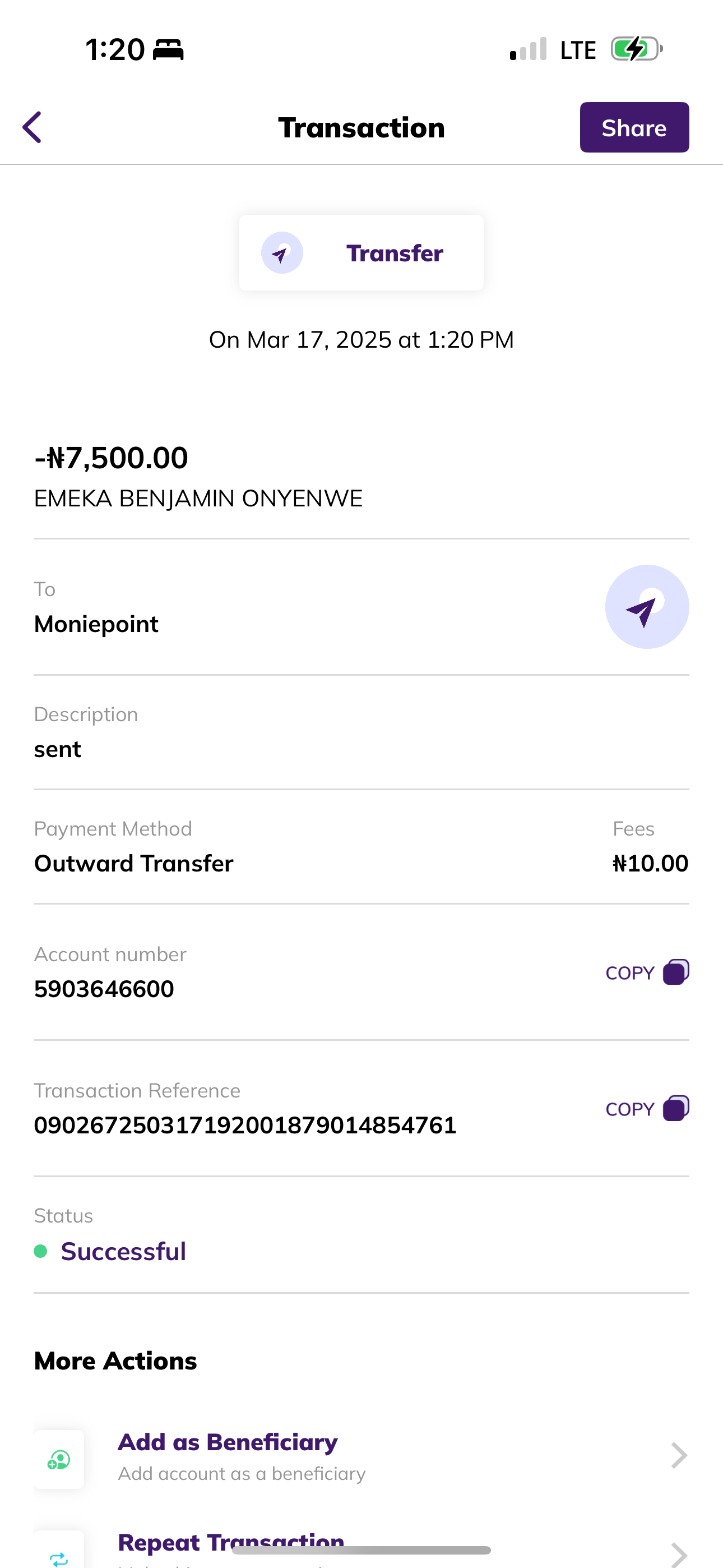The image size is (723, 1568).
Task: Select the Add as Beneficiary option
Action: coord(228,1442)
